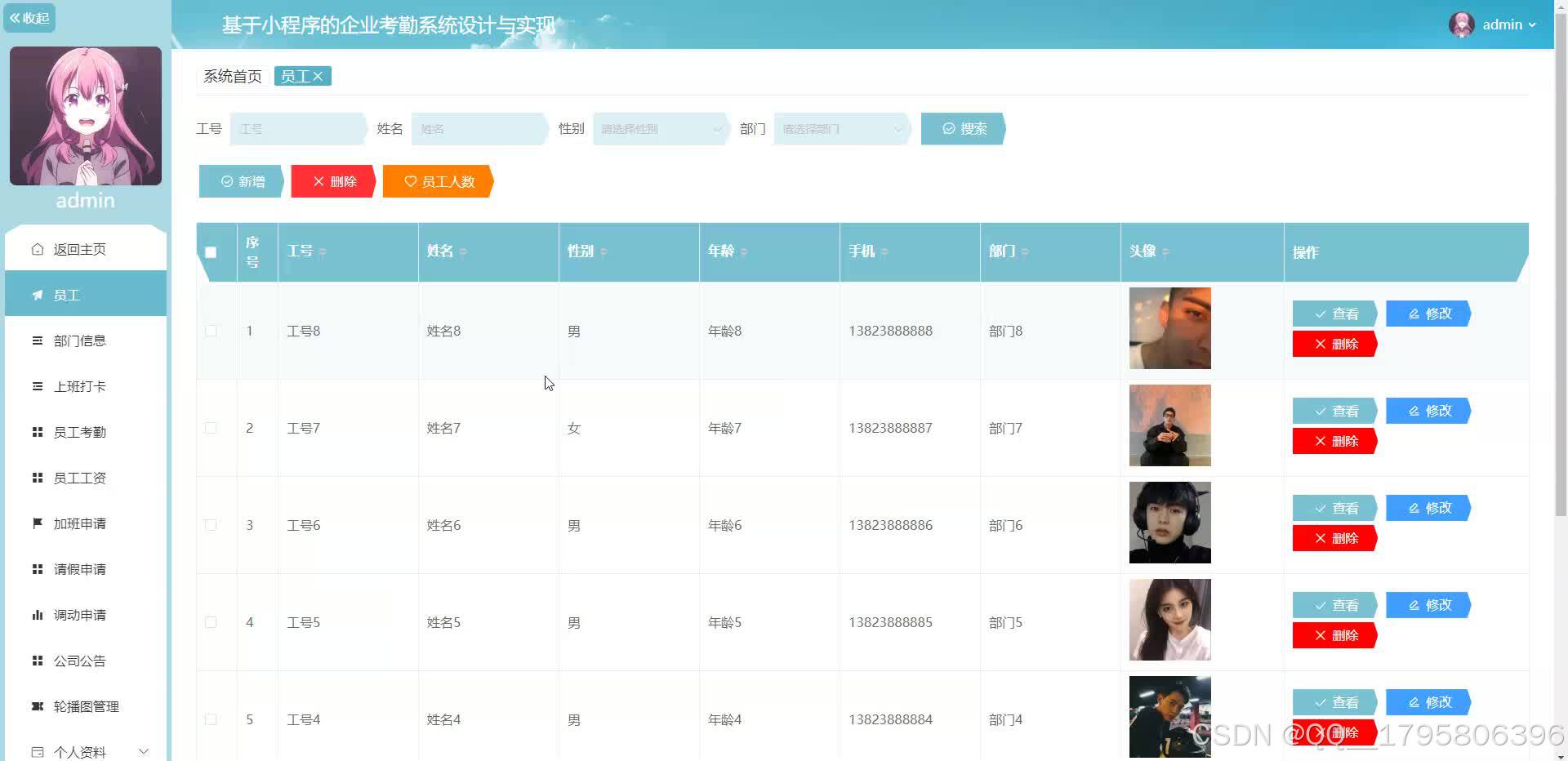Click 查看 for the 工号8 row
This screenshot has height=761, width=1568.
coord(1335,314)
